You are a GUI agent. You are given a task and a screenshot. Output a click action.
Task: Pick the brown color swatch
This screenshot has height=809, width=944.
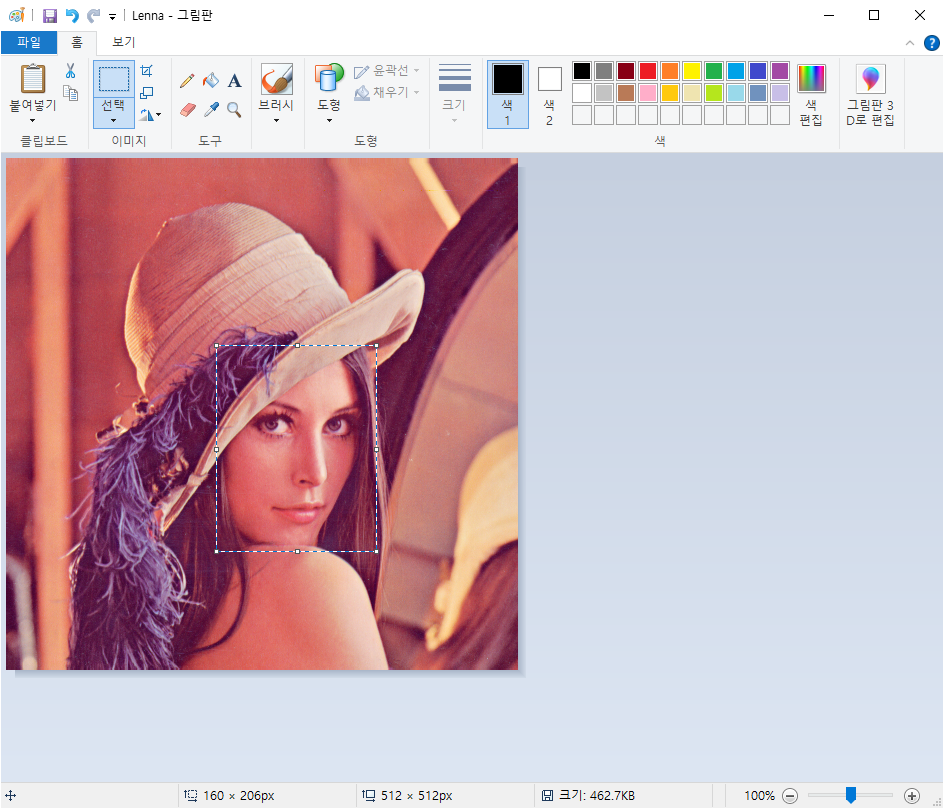point(626,93)
